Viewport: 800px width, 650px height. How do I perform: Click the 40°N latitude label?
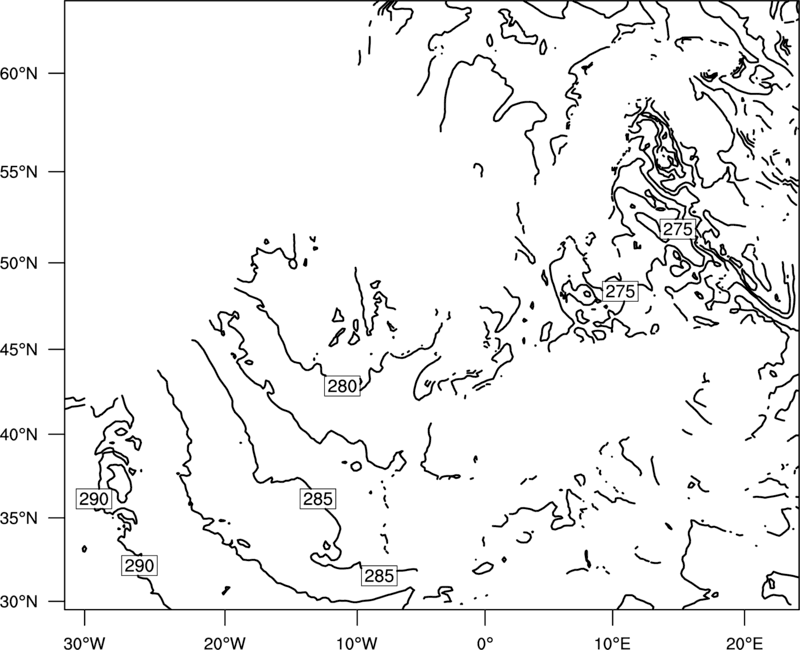(x=18, y=435)
